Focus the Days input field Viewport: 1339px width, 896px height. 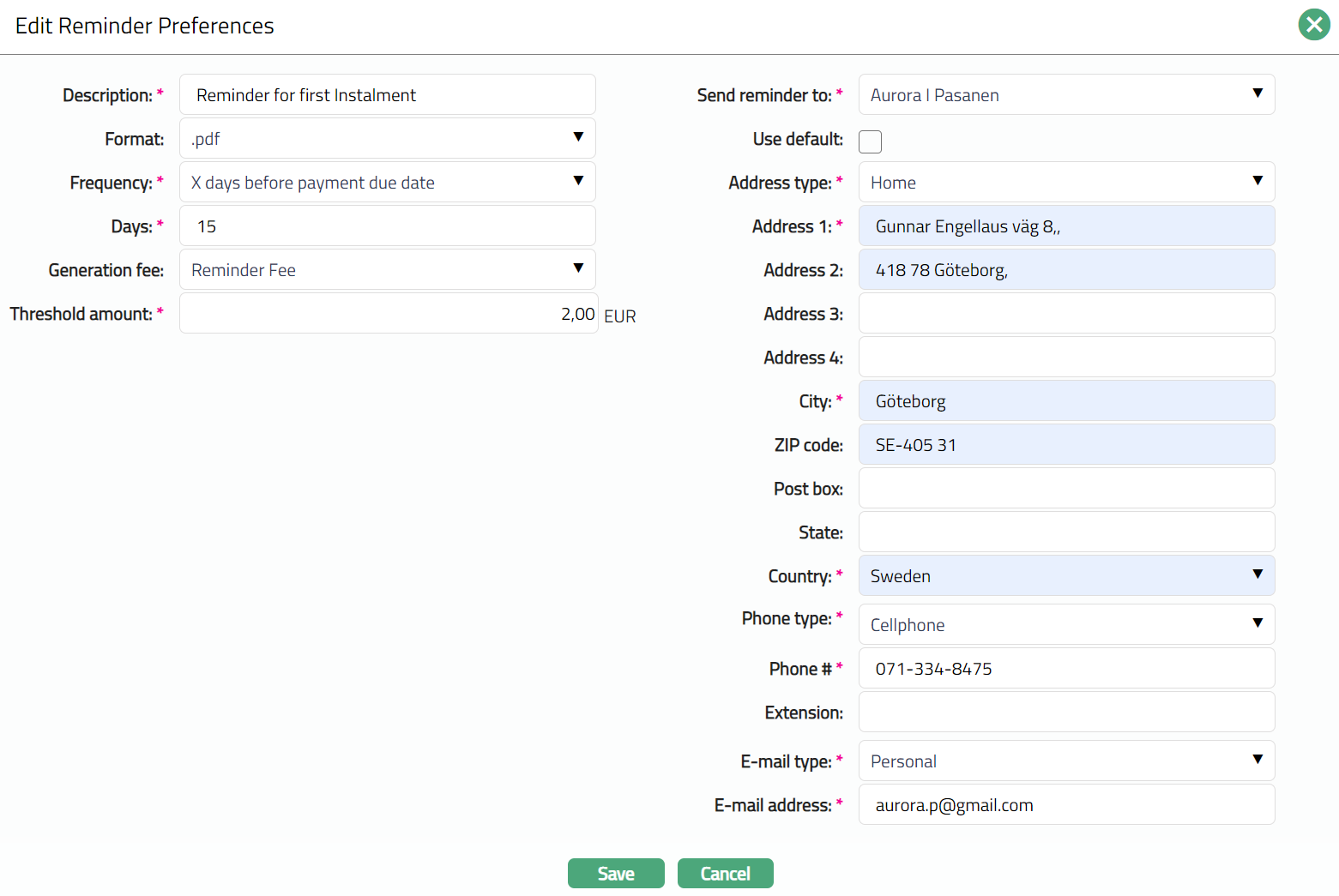tap(387, 226)
